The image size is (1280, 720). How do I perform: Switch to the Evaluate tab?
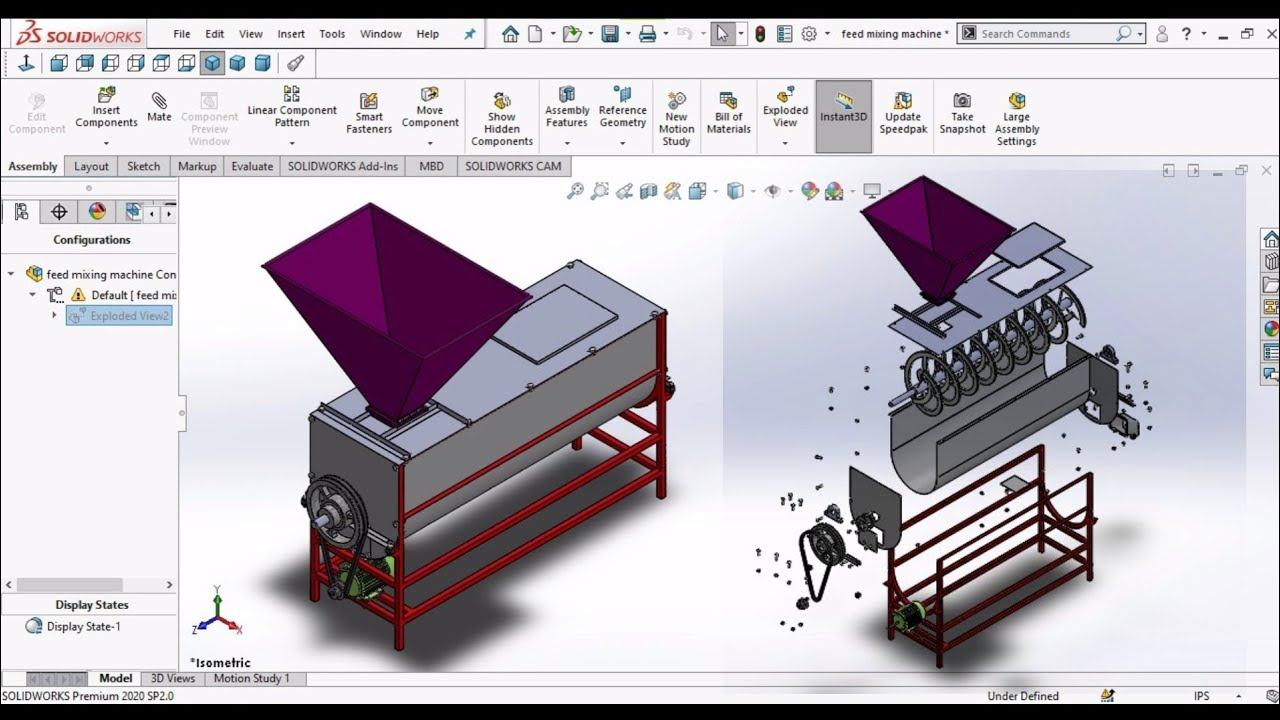[252, 166]
